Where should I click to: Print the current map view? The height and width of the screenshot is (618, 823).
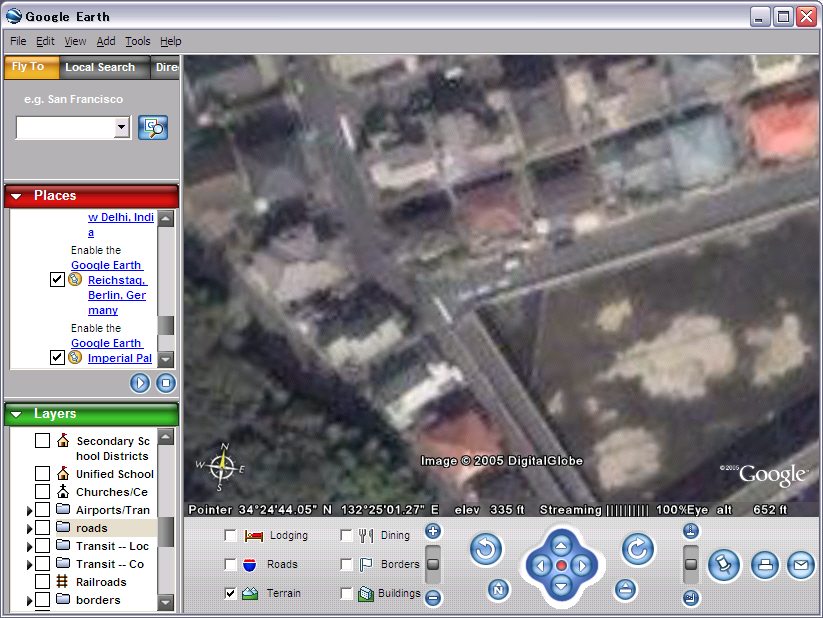(x=764, y=565)
